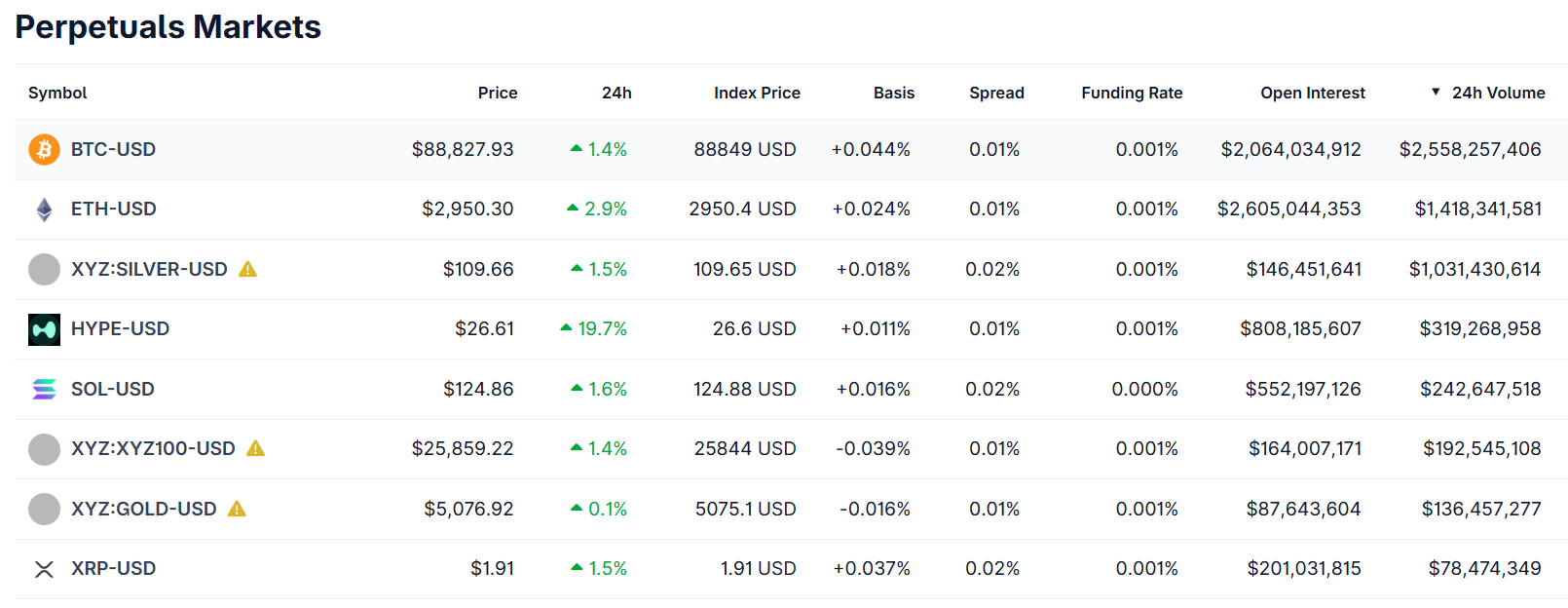The height and width of the screenshot is (608, 1568).
Task: Sort by the Price column header
Action: (x=497, y=93)
